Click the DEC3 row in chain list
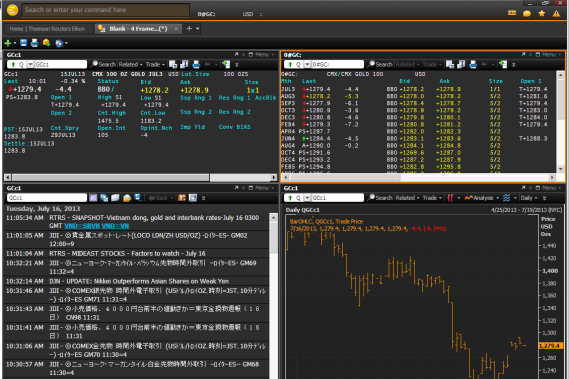 pyautogui.click(x=417, y=117)
